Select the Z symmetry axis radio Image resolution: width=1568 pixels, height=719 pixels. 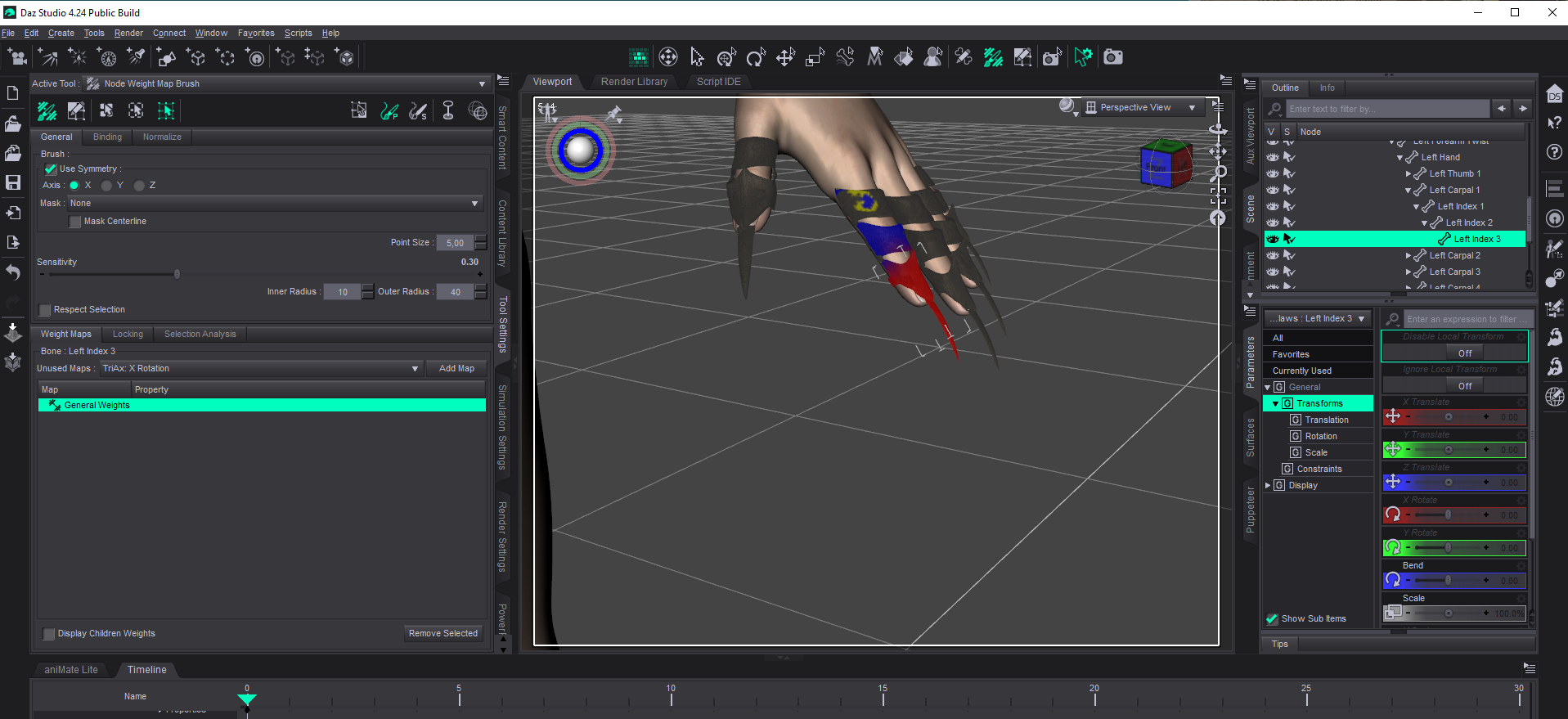point(139,186)
